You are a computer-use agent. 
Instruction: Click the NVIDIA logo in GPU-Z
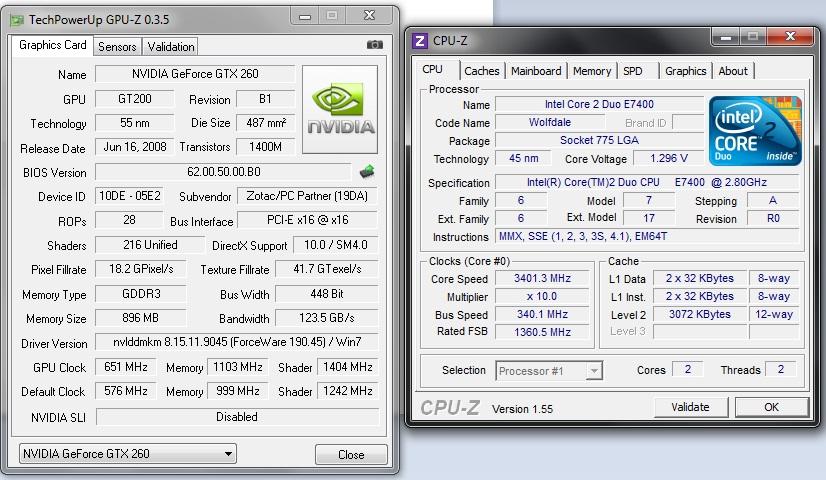[x=340, y=110]
